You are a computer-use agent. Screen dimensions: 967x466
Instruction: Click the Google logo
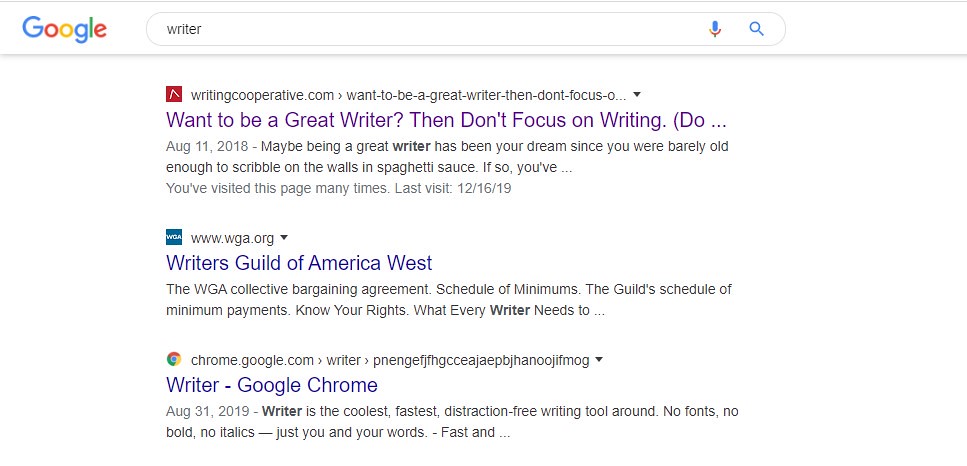click(65, 30)
